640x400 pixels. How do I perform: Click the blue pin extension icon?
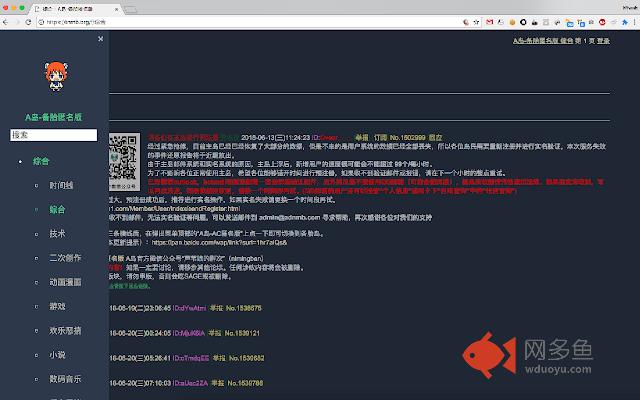coord(624,22)
